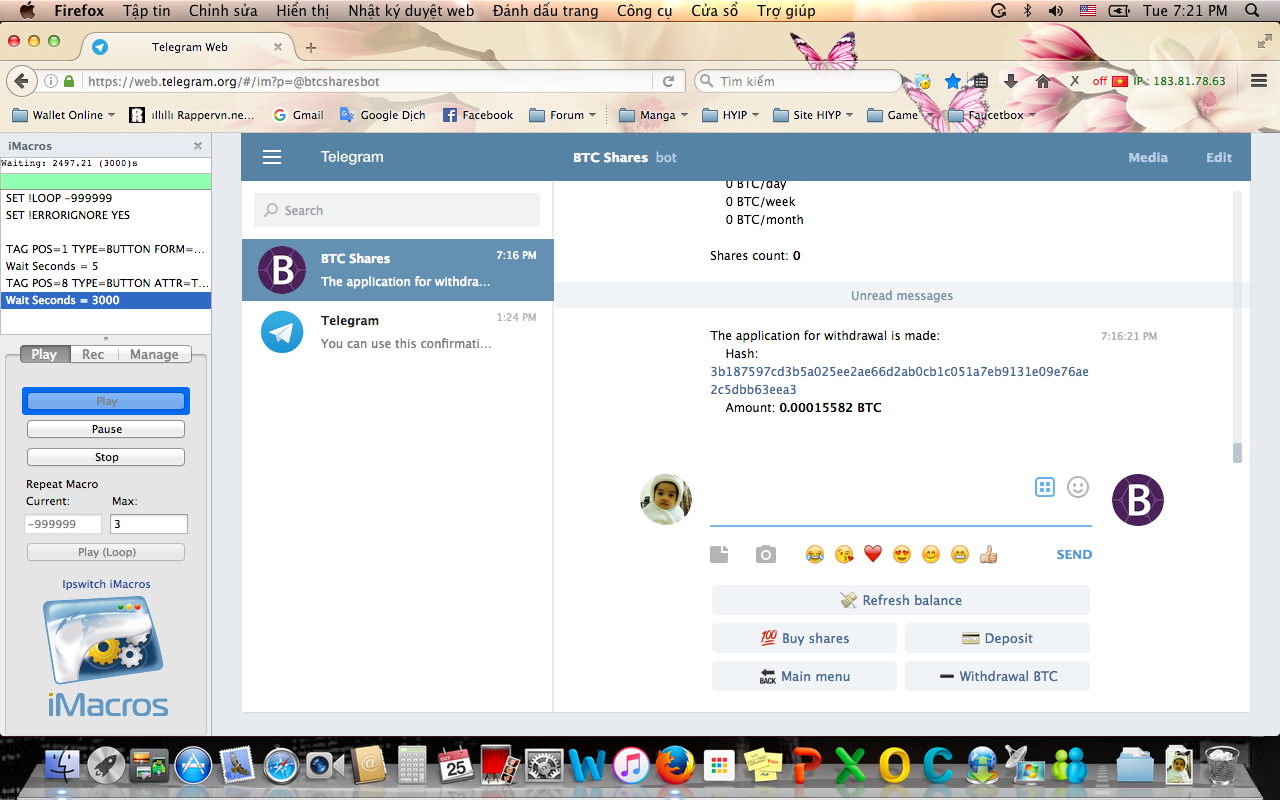The width and height of the screenshot is (1280, 800).
Task: Open the Công cụ menu
Action: [x=645, y=11]
